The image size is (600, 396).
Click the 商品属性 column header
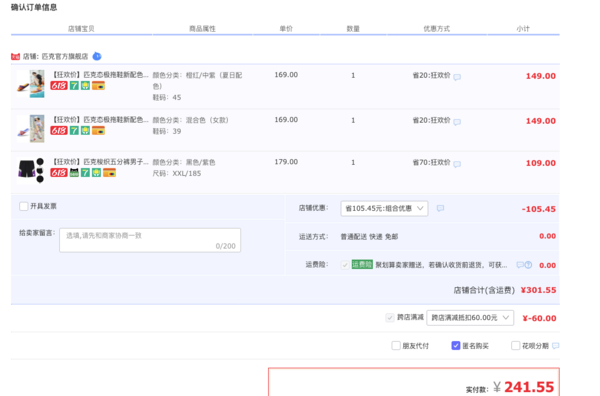[202, 29]
